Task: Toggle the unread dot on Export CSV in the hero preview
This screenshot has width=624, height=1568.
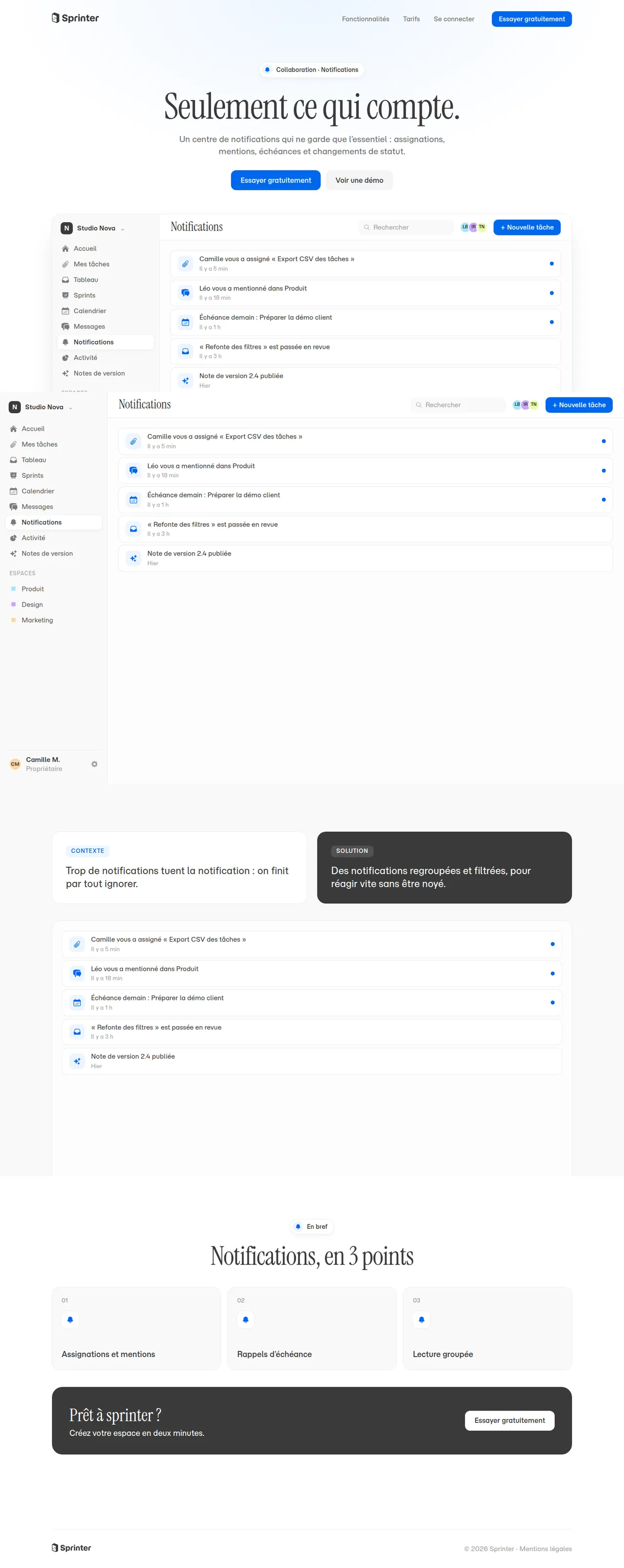Action: (551, 264)
